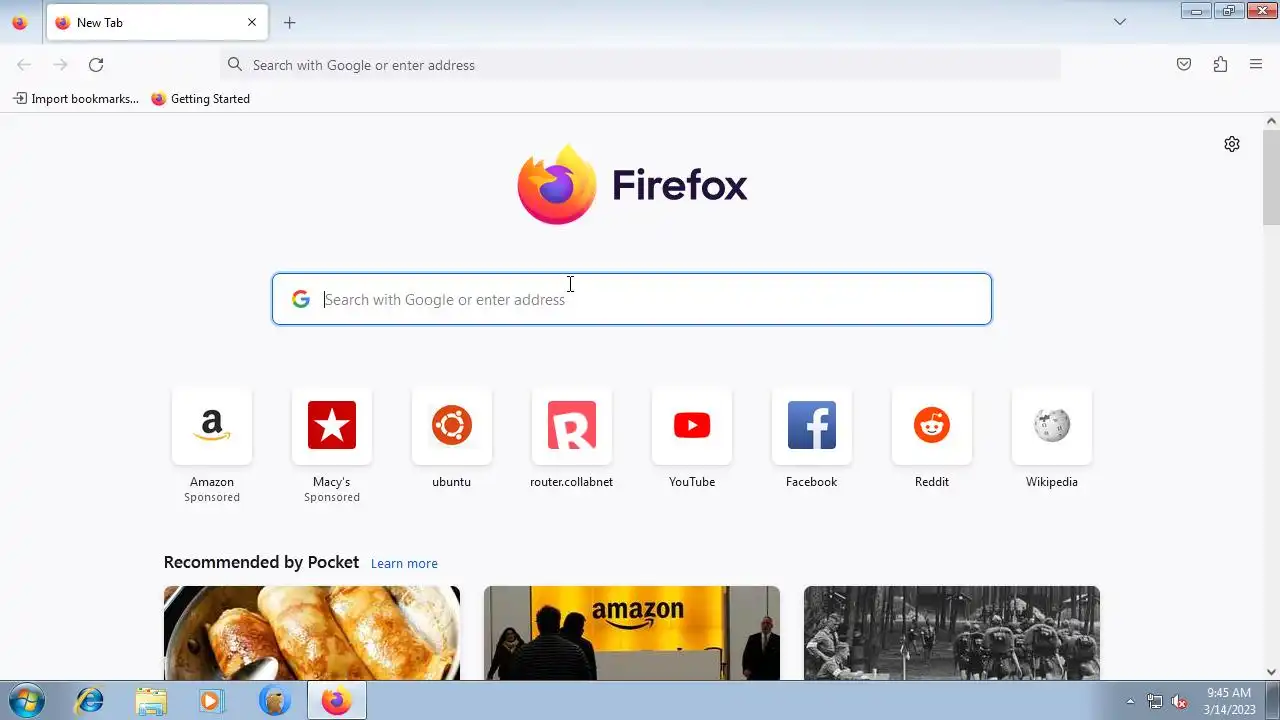The height and width of the screenshot is (720, 1280).
Task: Click the taskbar clock showing 9:45 AM
Action: [1229, 701]
